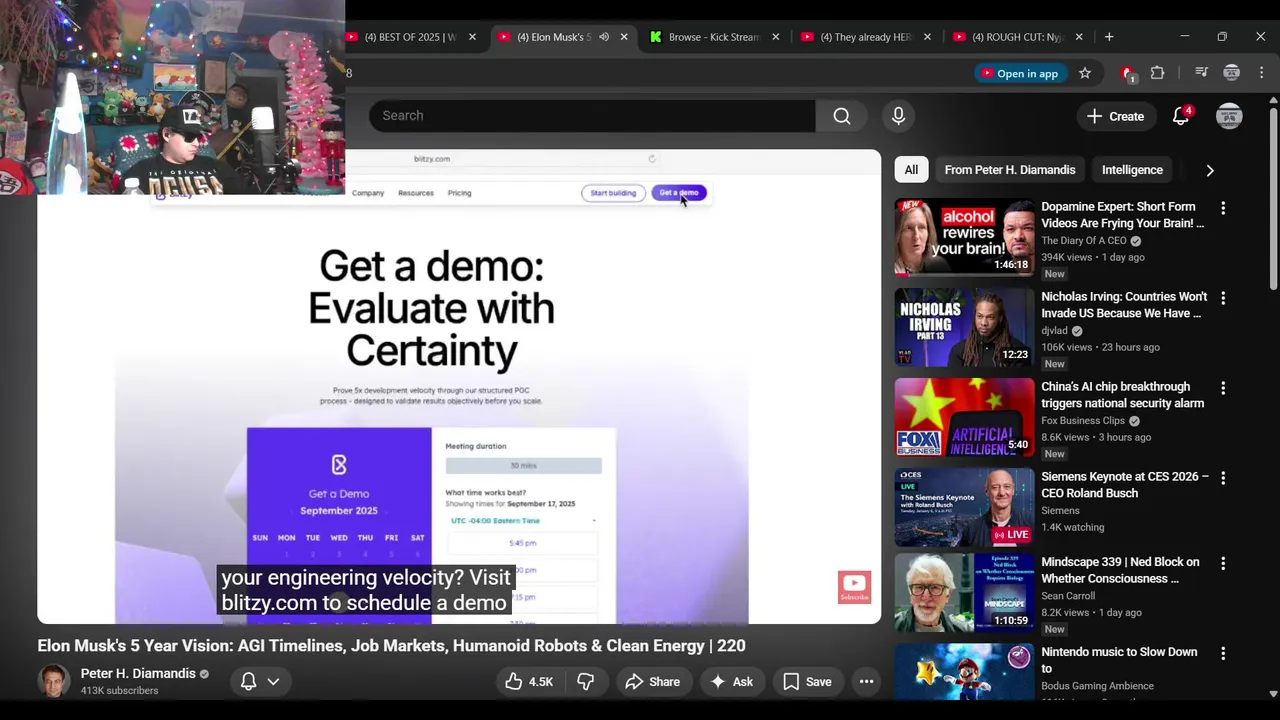Switch to the BEST OF 2025 tab
This screenshot has height=720, width=1280.
point(410,37)
